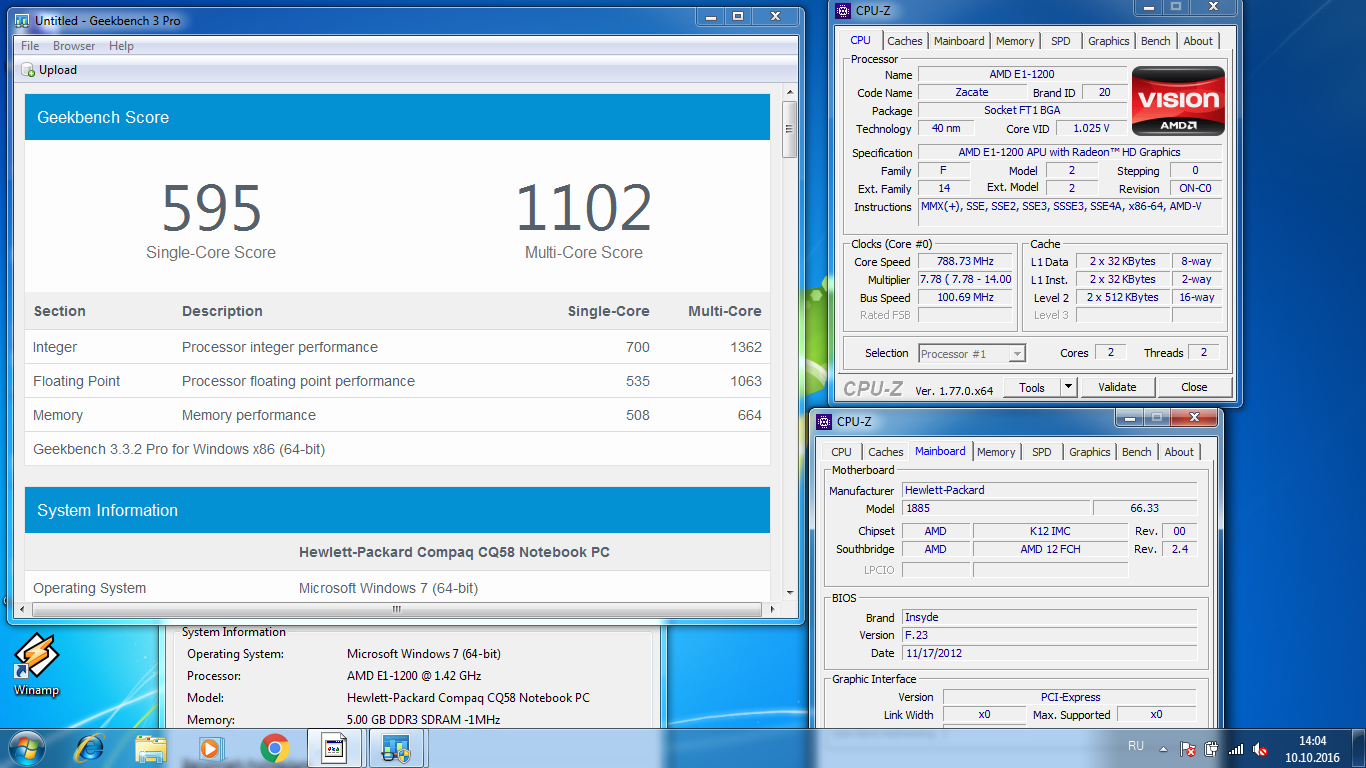The width and height of the screenshot is (1366, 768).
Task: Click the Multi-Core Score 1102
Action: point(584,209)
